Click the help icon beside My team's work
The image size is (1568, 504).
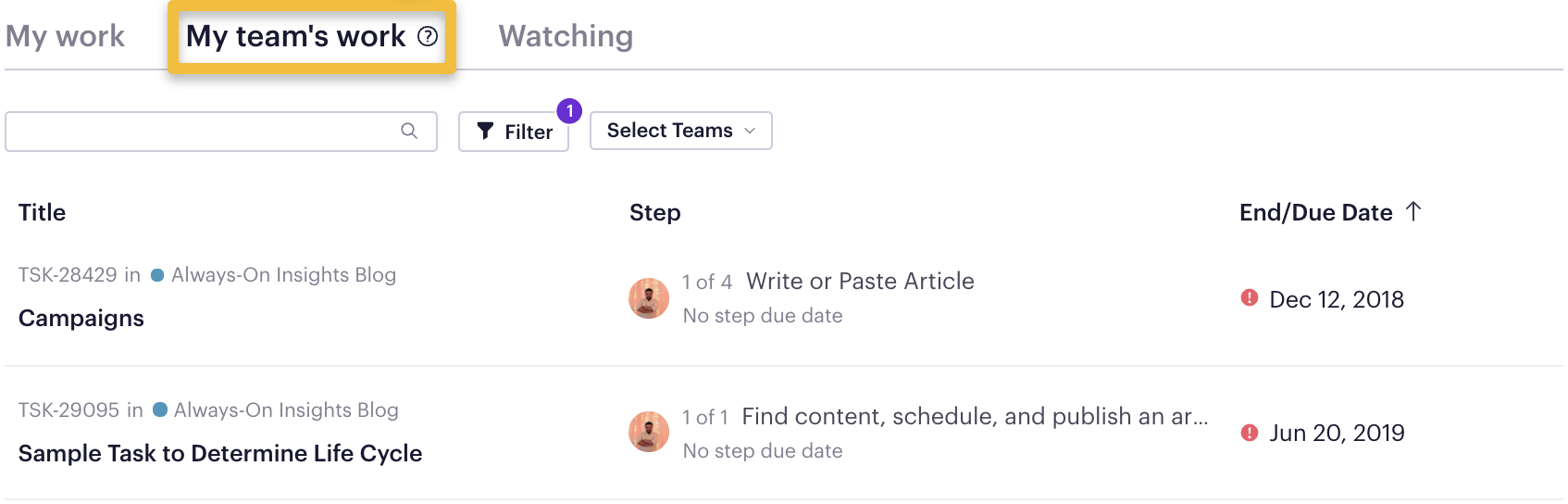[428, 36]
